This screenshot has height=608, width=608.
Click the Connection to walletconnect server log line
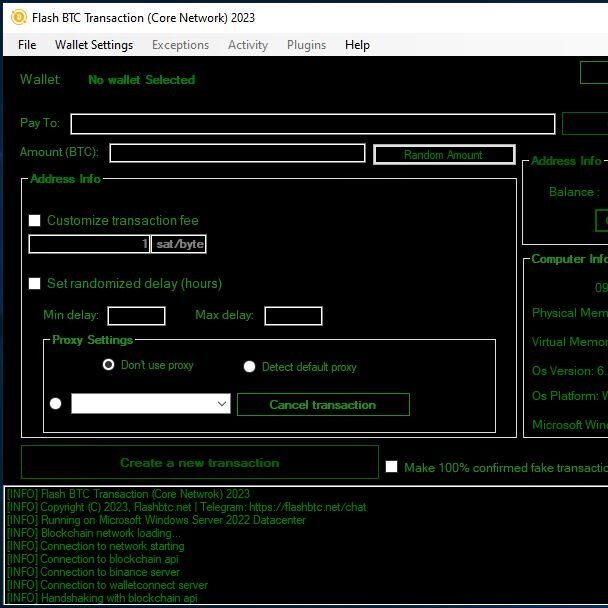[107, 585]
